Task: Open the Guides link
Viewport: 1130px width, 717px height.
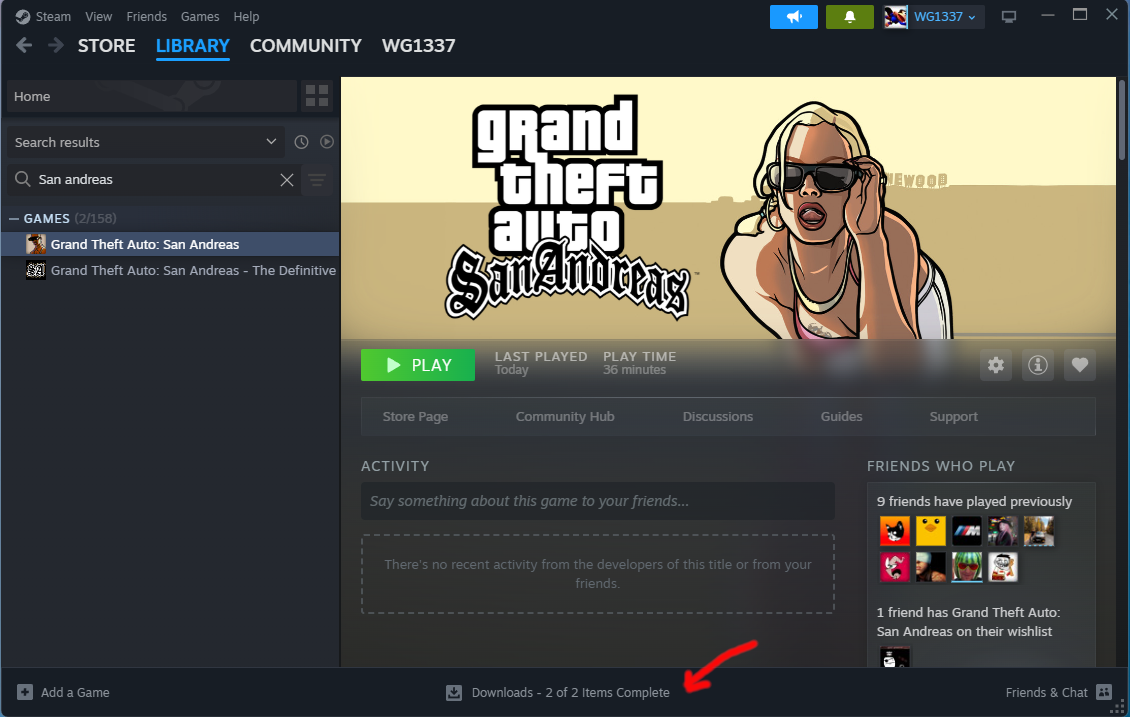Action: (841, 417)
